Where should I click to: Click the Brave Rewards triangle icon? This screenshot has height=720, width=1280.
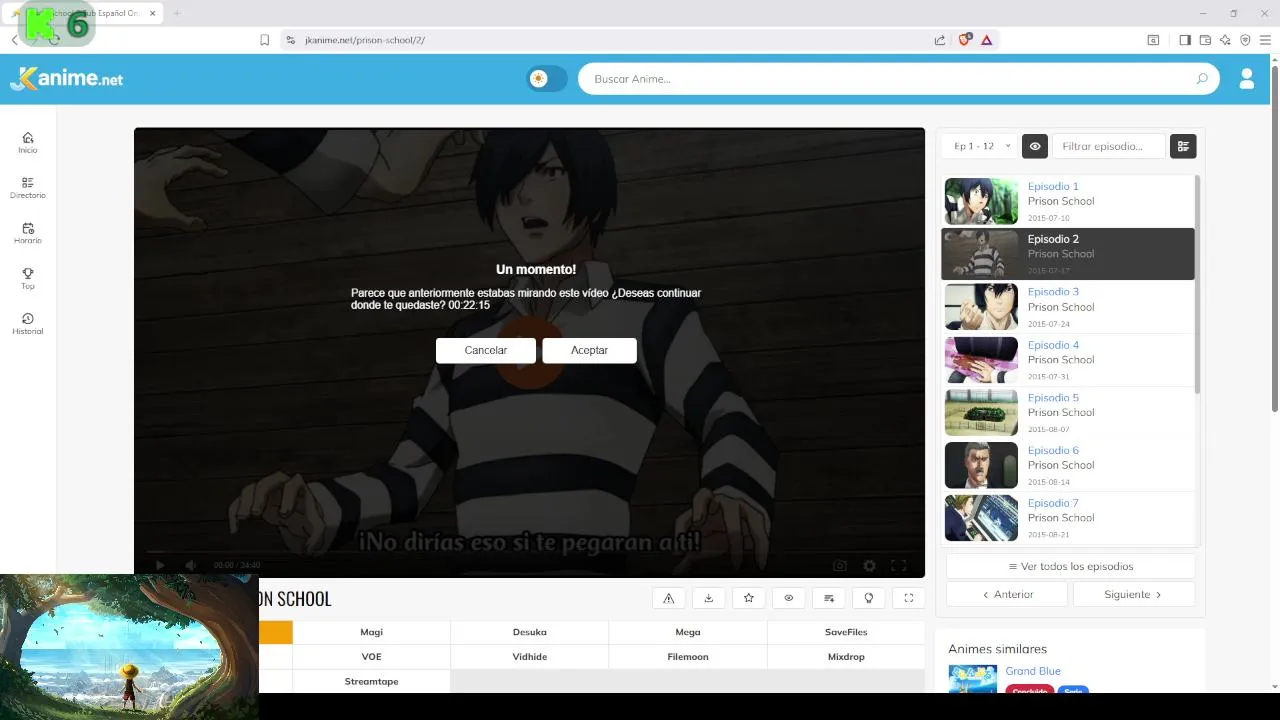coord(986,40)
